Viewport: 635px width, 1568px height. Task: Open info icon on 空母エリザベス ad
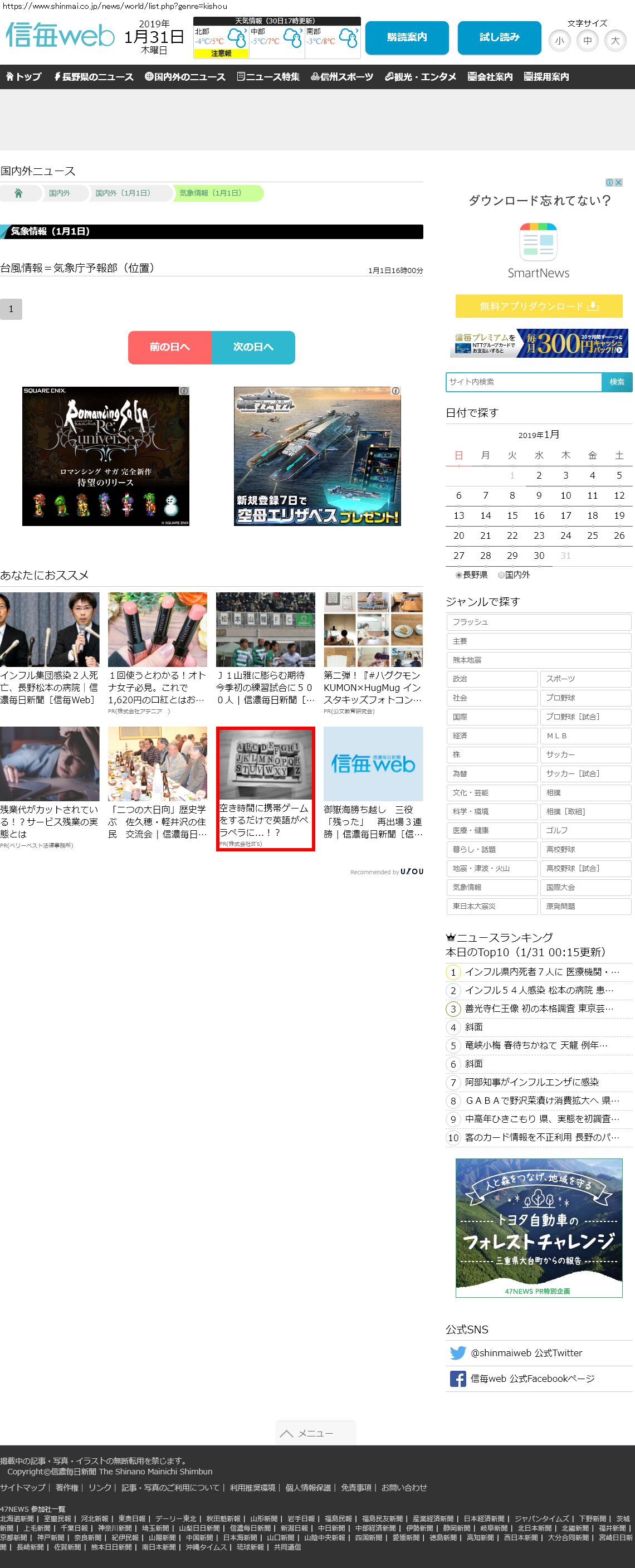pos(395,391)
